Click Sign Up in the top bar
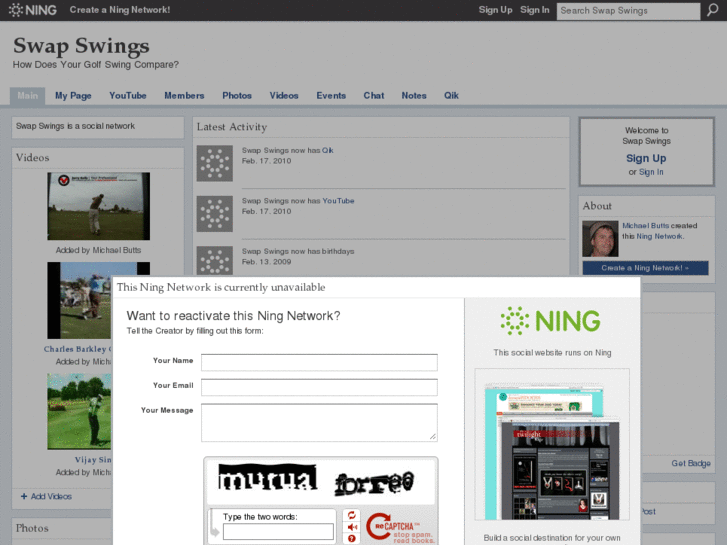The image size is (727, 545). pos(495,10)
